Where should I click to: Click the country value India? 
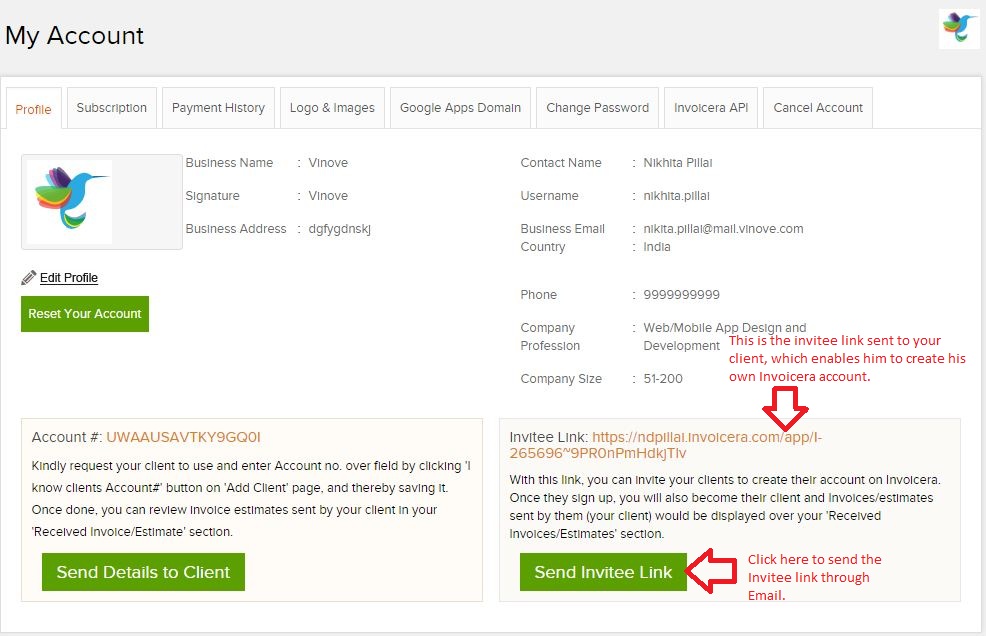click(x=656, y=247)
